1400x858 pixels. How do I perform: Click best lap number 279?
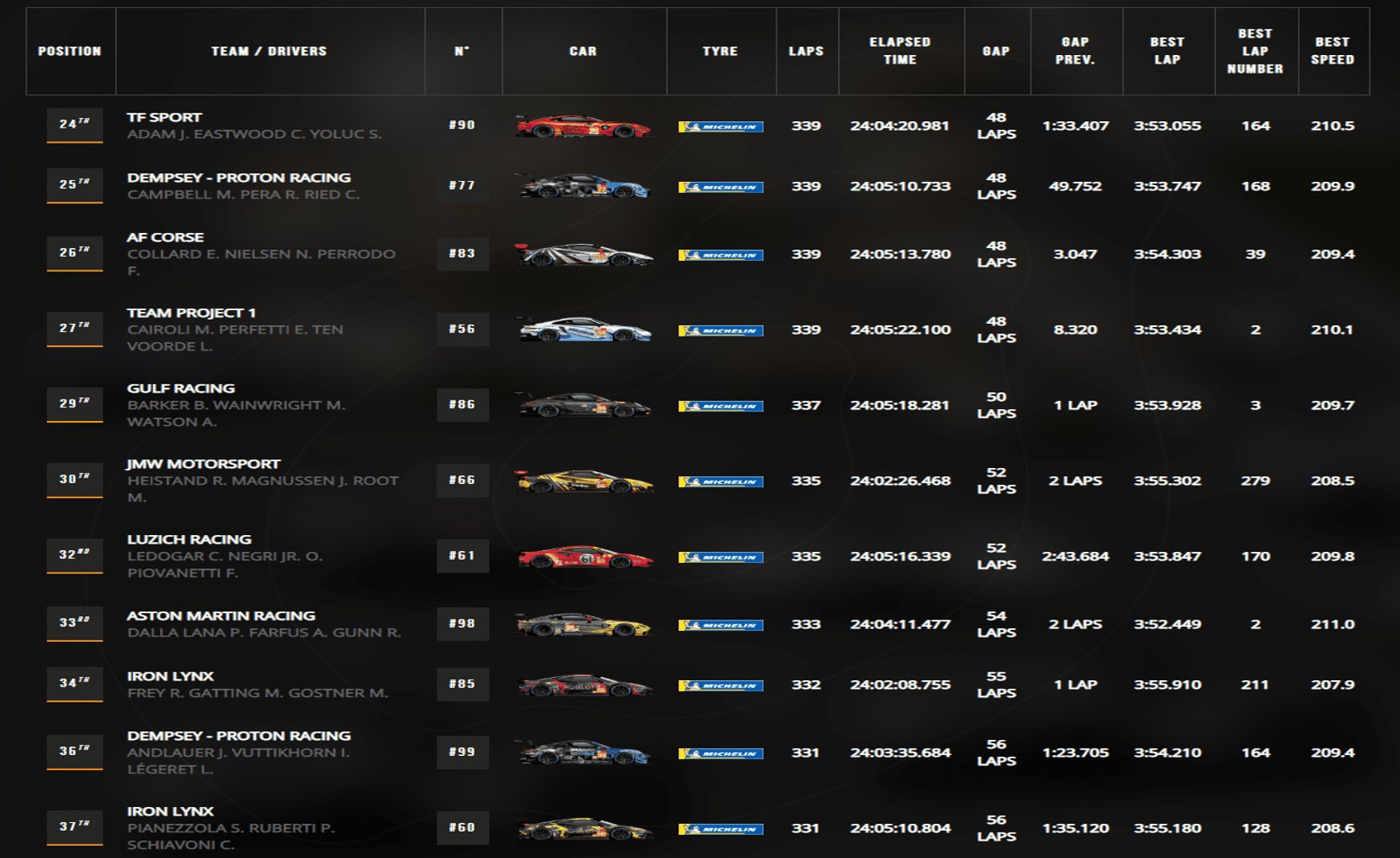(1256, 481)
